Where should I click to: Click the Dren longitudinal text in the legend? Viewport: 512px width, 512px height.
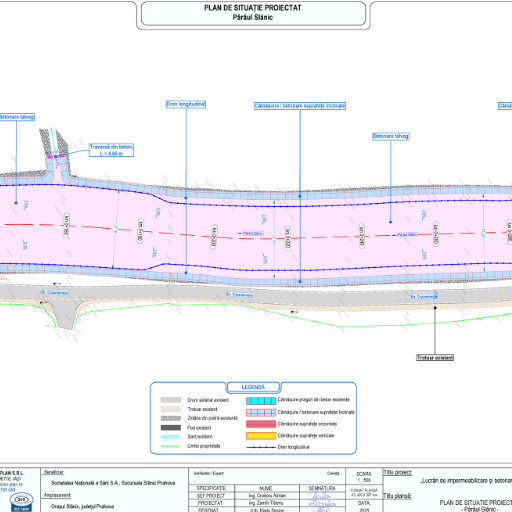[x=294, y=447]
